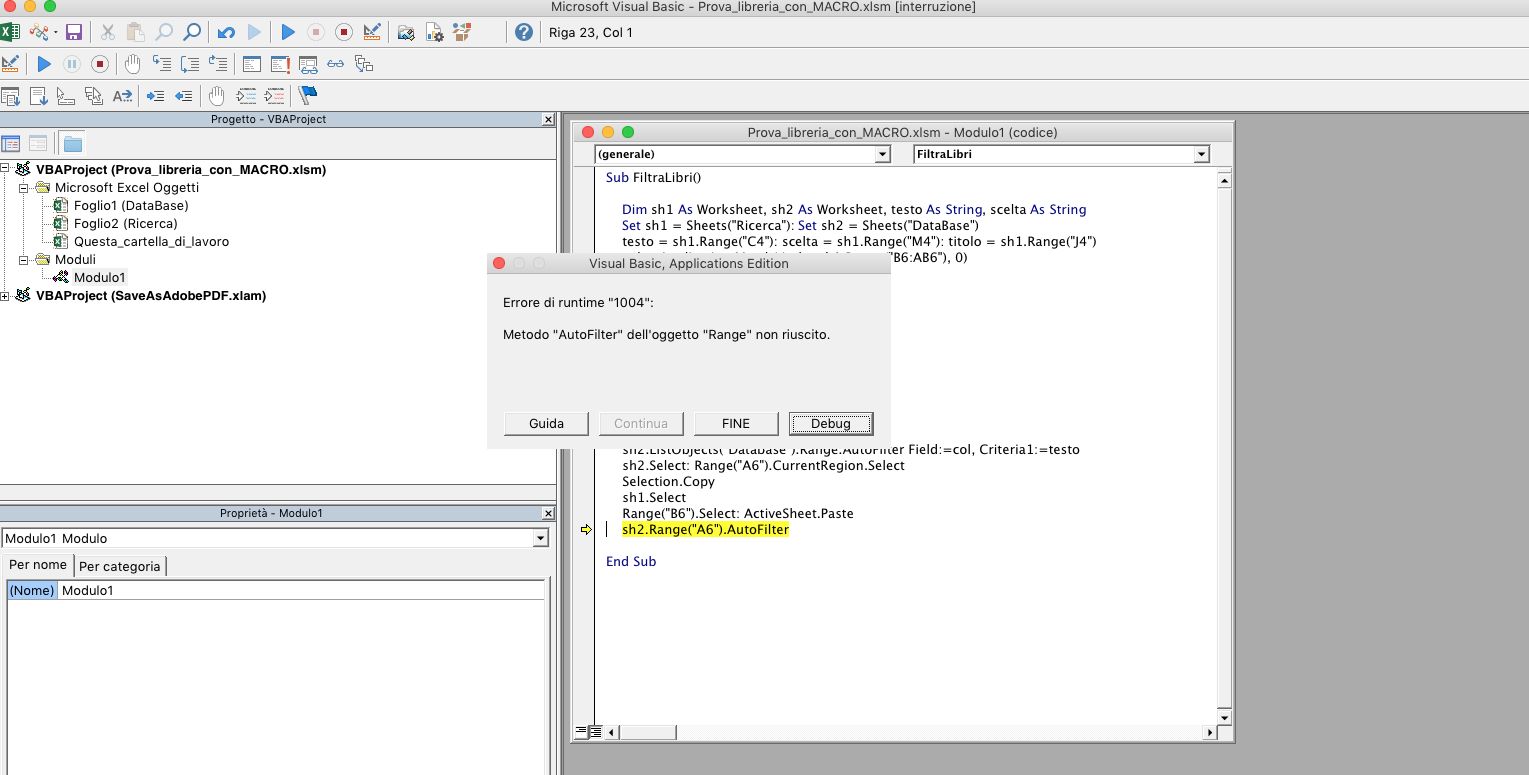Switch to Full Module View in the code window
Screen dimensions: 1529x775
595,732
